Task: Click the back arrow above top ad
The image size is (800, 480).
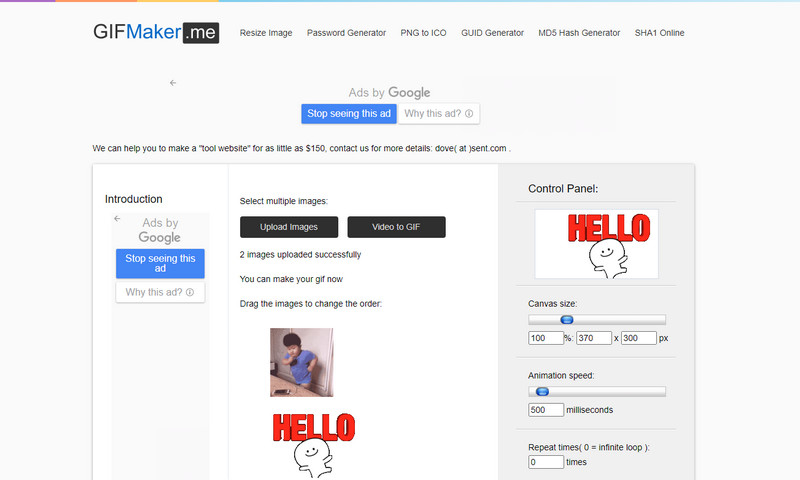Action: [173, 83]
